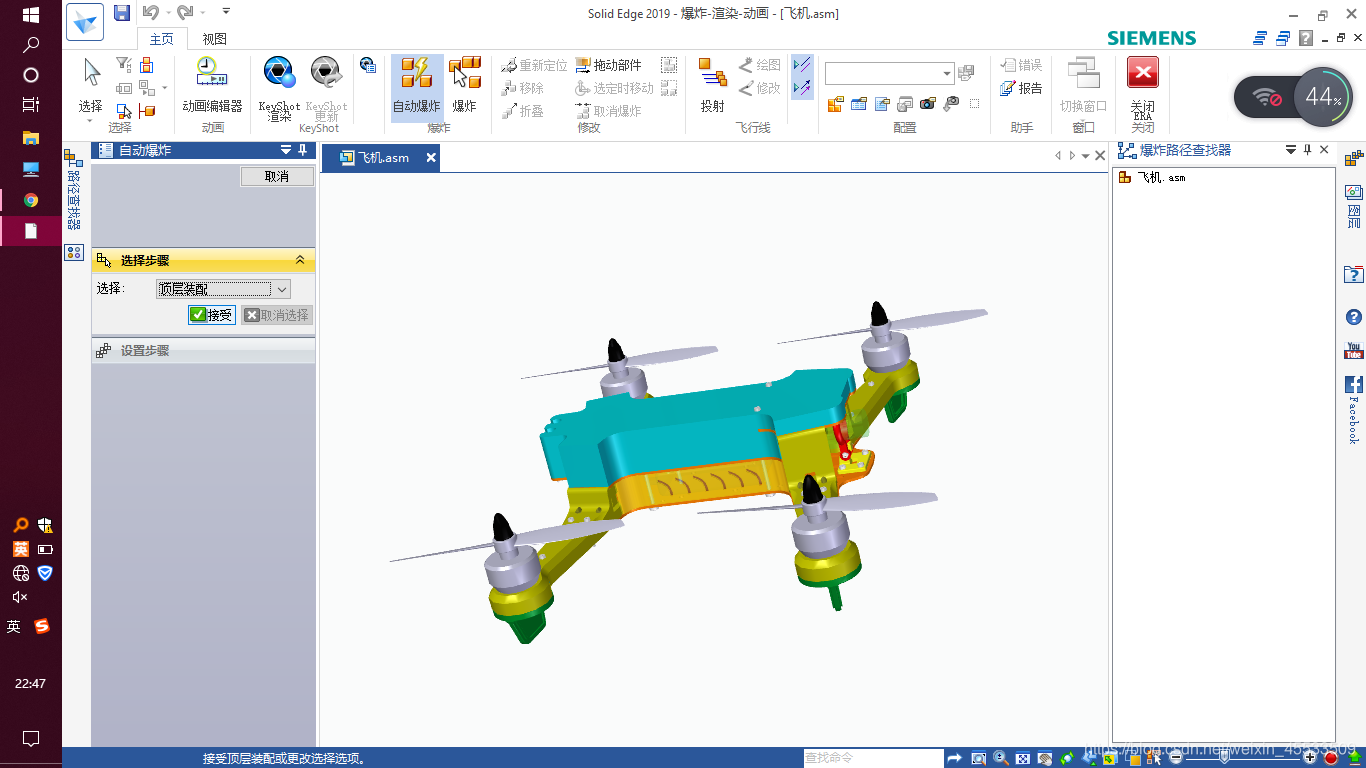Click the selection box icon in 选择 group

click(x=123, y=111)
